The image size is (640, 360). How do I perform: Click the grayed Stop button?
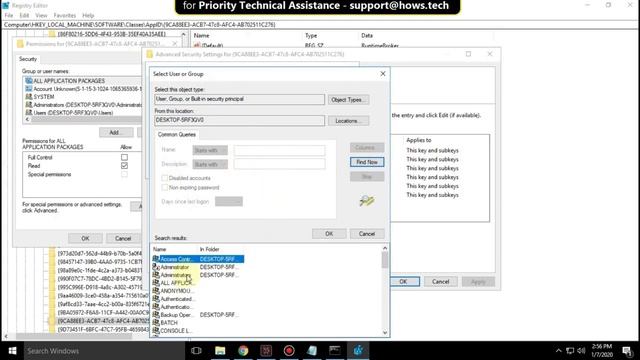coord(367,177)
